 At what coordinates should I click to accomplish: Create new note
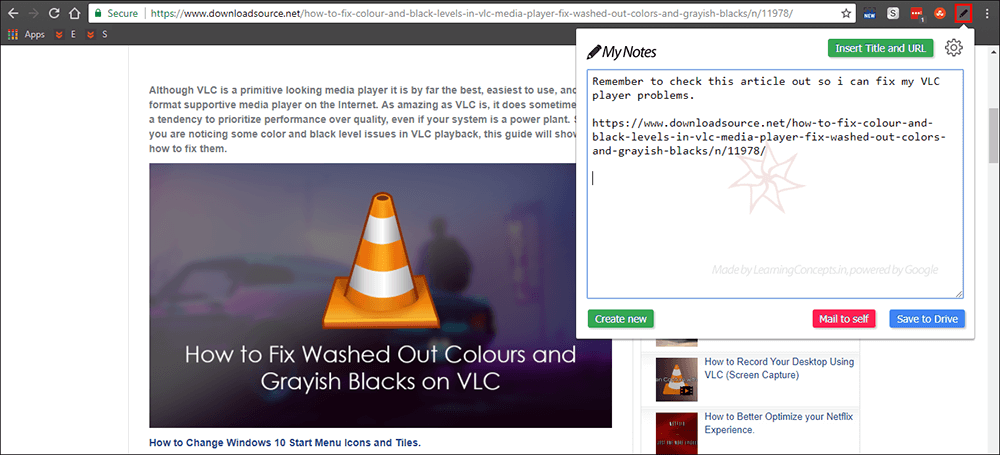pos(621,318)
